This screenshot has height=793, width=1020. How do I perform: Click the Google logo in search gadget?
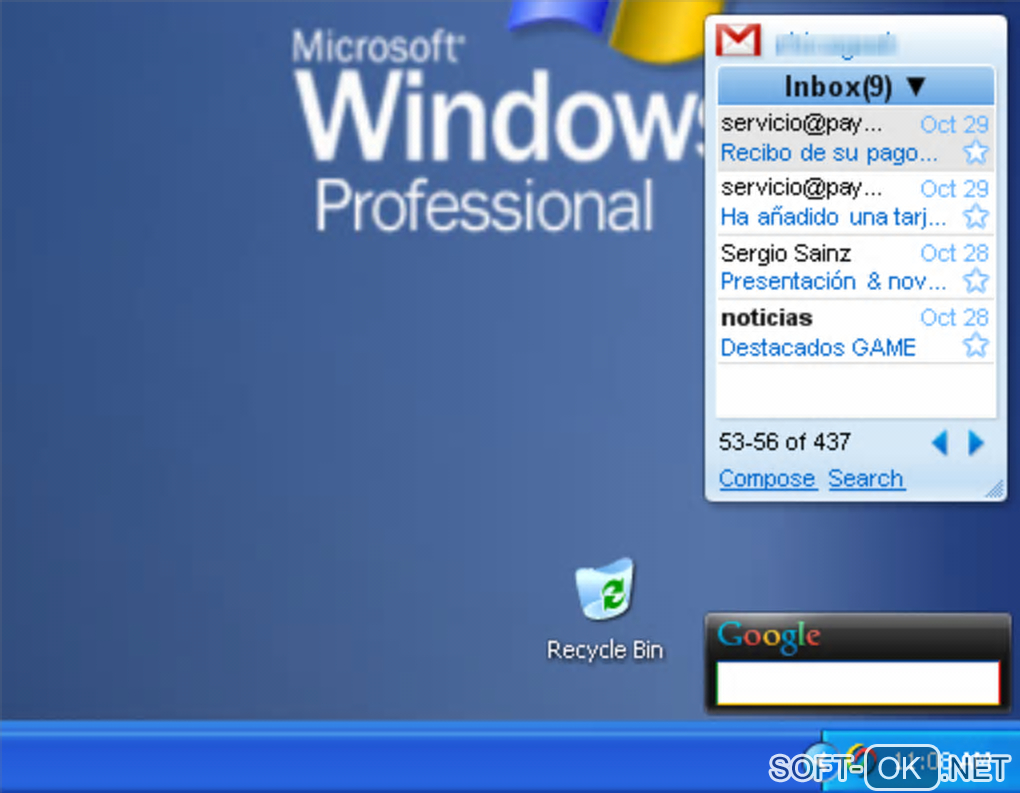coord(769,636)
